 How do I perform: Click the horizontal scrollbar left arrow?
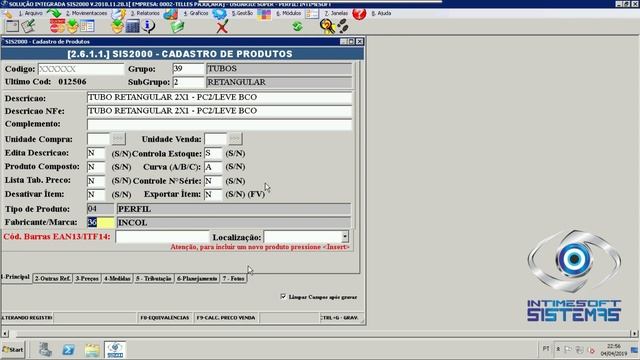click(x=5, y=333)
